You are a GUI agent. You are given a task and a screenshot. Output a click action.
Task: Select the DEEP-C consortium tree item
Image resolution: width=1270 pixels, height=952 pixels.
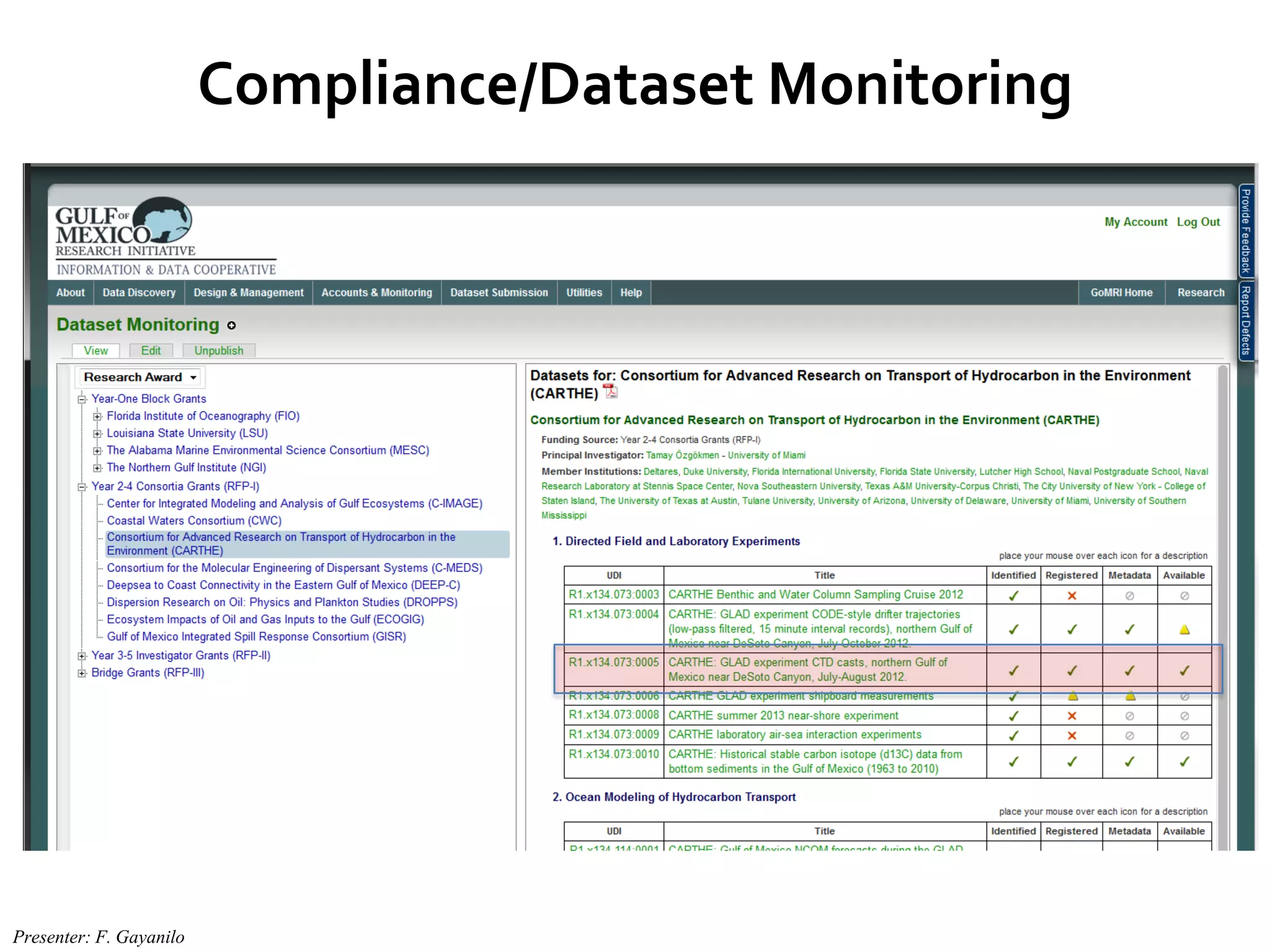[283, 585]
